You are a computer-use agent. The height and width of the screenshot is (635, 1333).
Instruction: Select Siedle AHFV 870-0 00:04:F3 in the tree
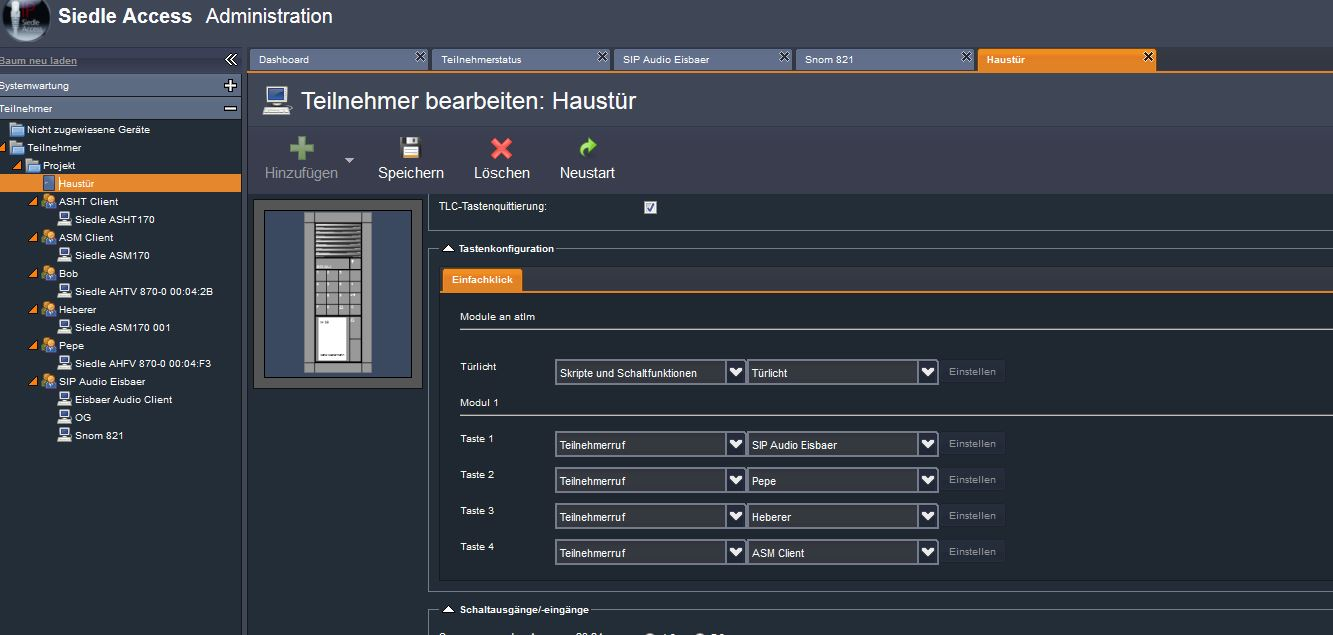tap(143, 364)
